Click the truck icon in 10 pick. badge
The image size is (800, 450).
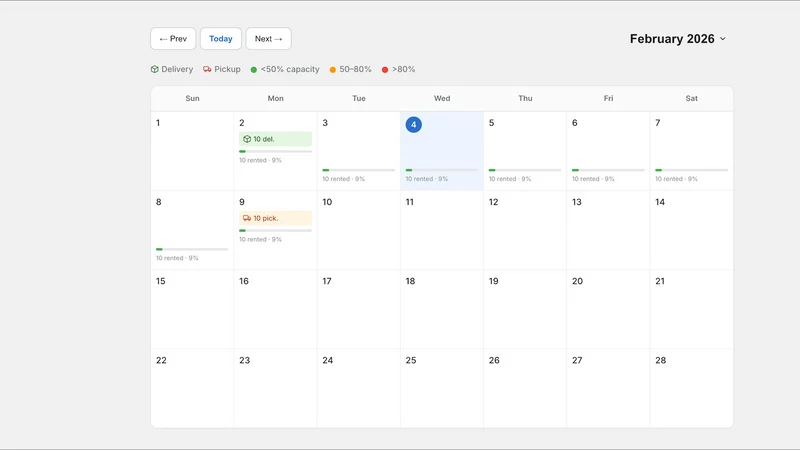[x=247, y=218]
